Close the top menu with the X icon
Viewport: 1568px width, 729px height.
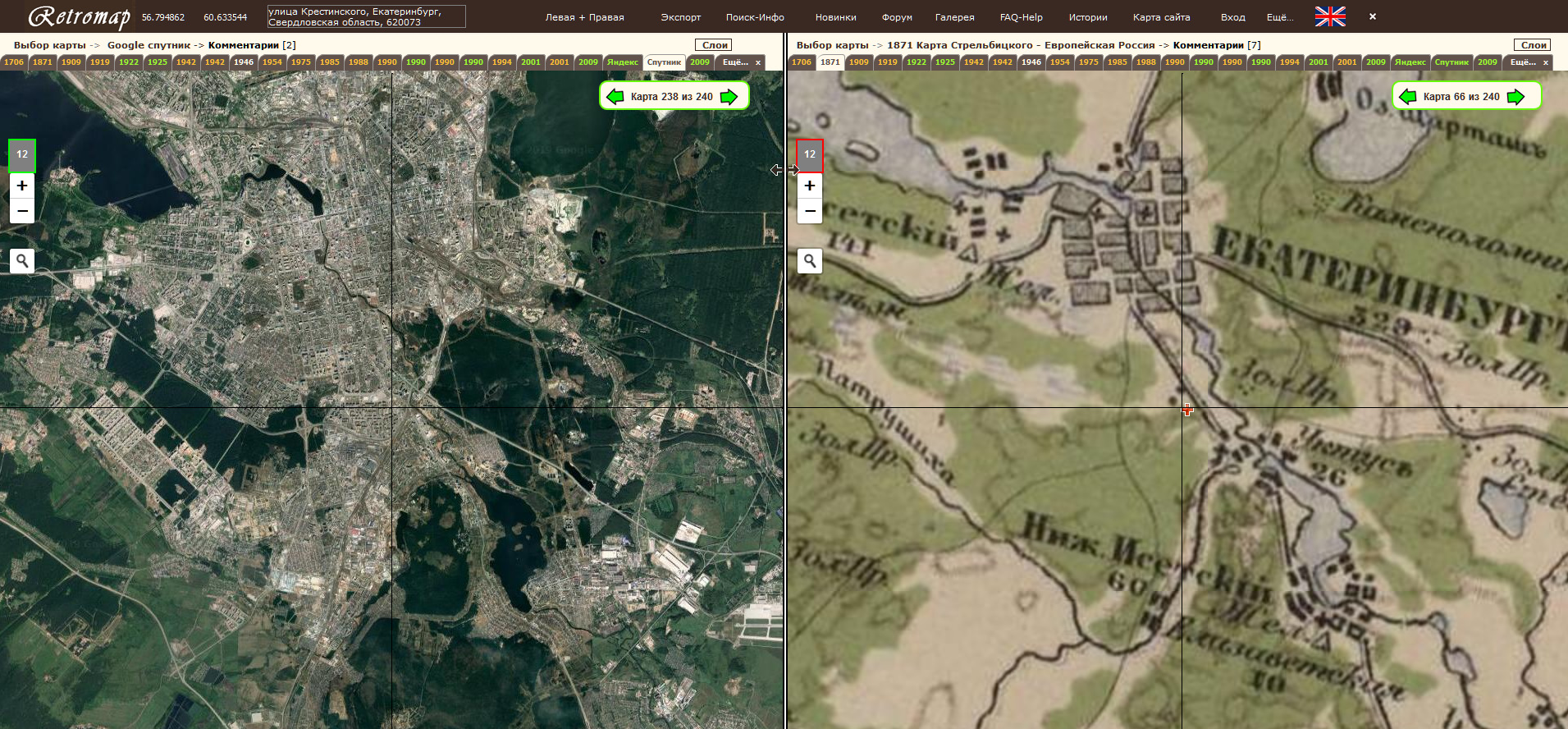pyautogui.click(x=1373, y=16)
